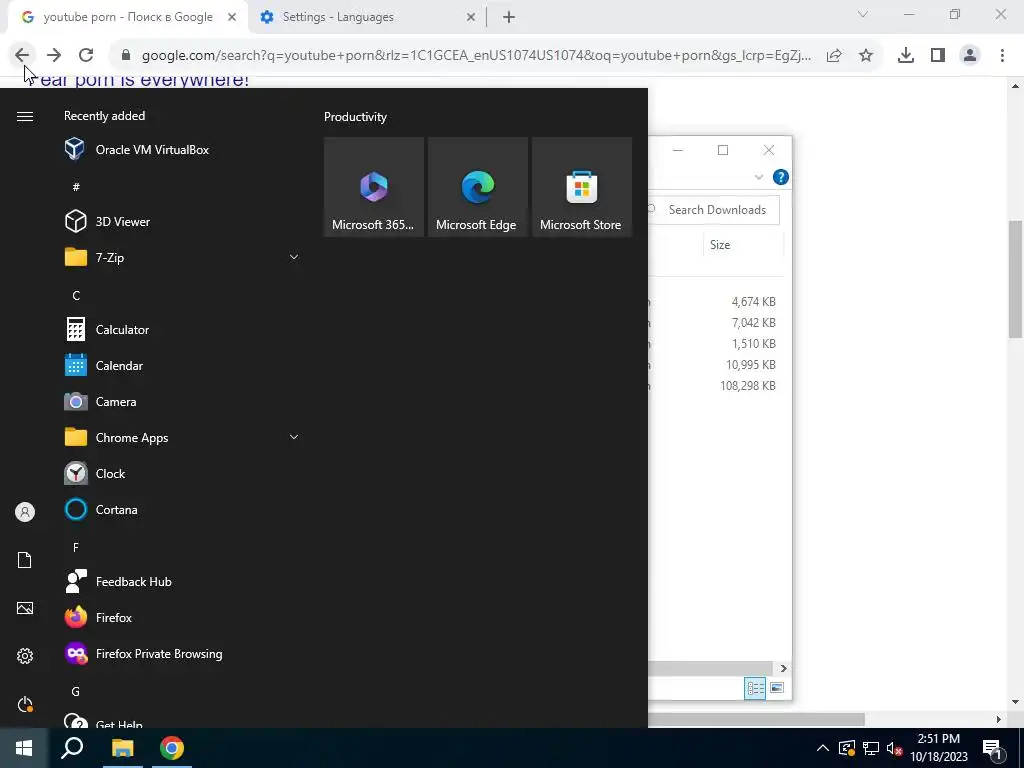This screenshot has width=1024, height=768.
Task: Open taskbar Search magnifier
Action: (x=72, y=748)
